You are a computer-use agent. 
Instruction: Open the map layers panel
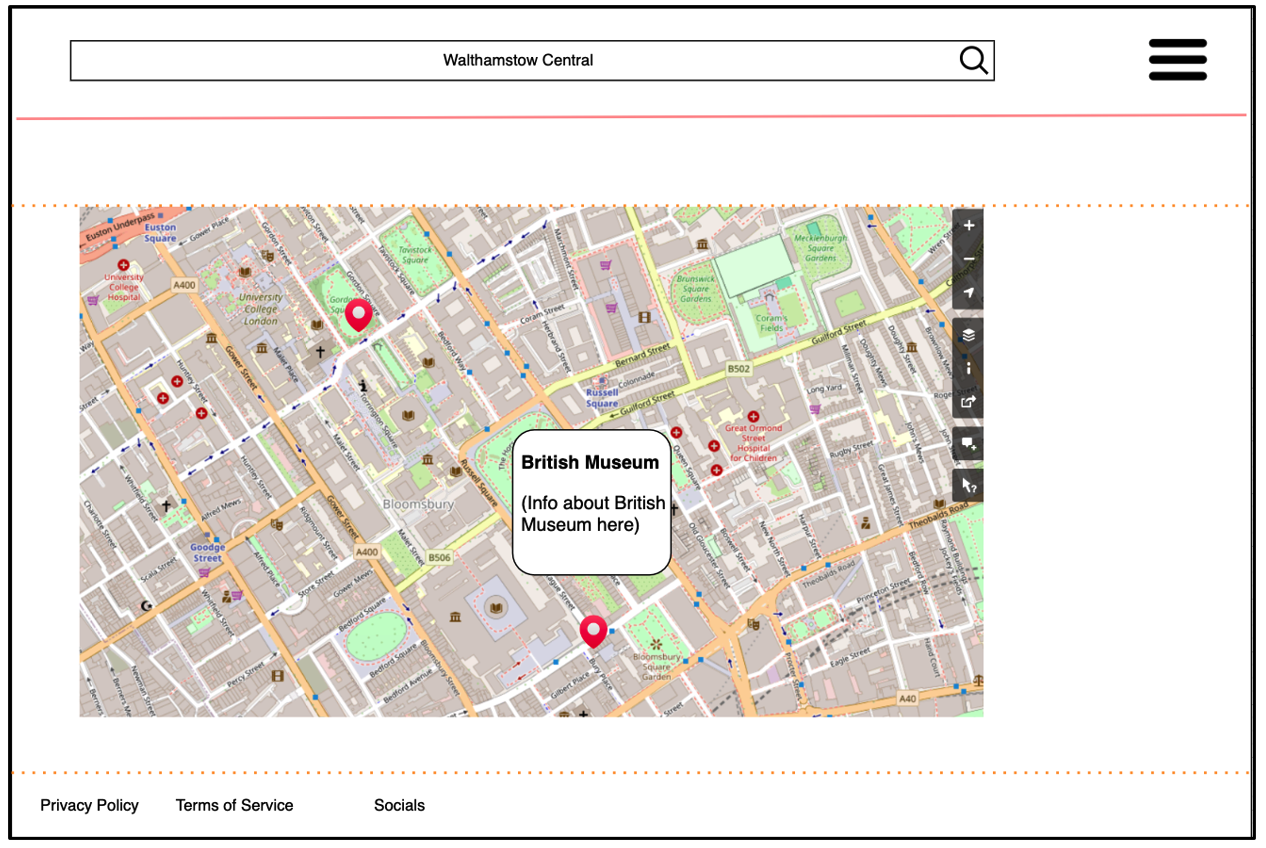tap(968, 335)
